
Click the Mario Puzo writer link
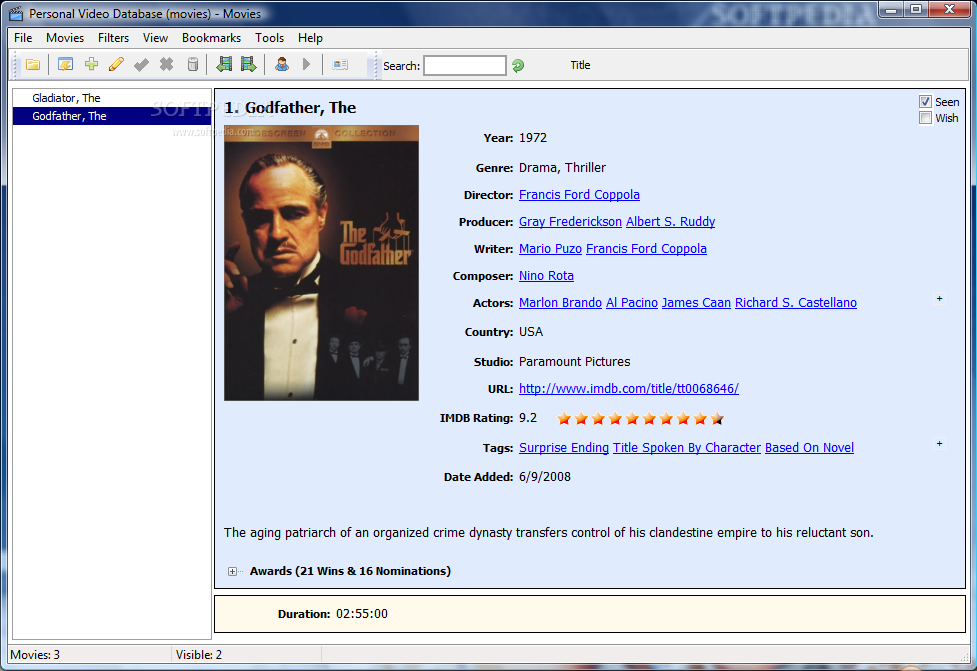pyautogui.click(x=550, y=249)
